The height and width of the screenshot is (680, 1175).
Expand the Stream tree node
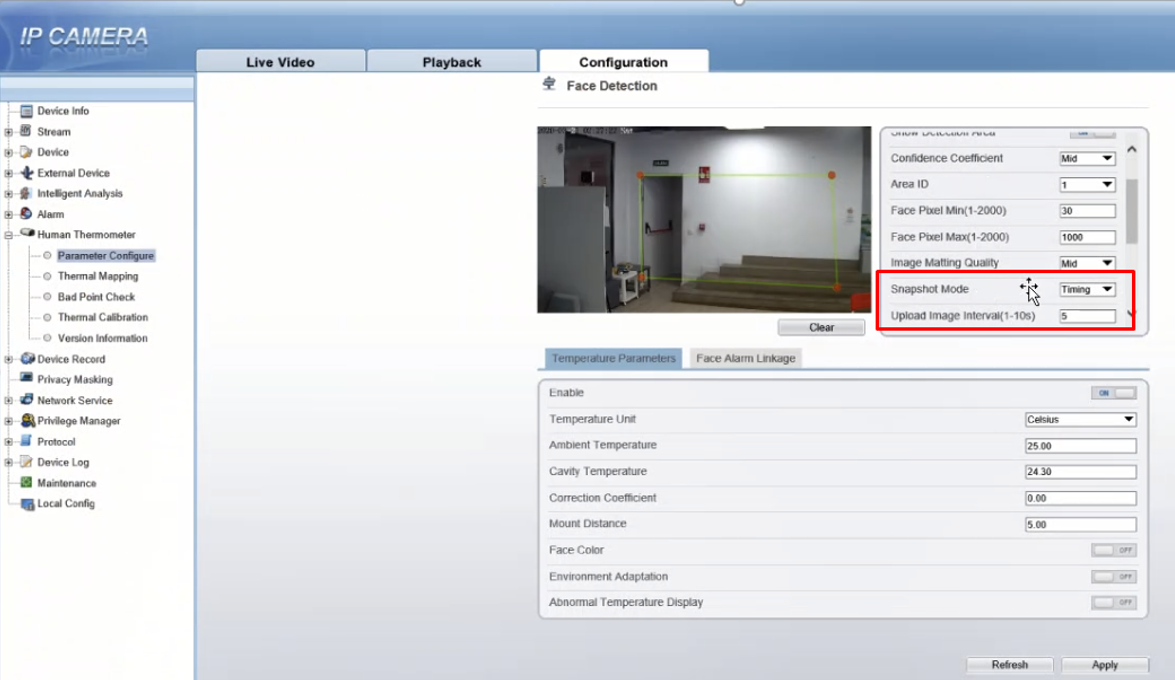(9, 132)
